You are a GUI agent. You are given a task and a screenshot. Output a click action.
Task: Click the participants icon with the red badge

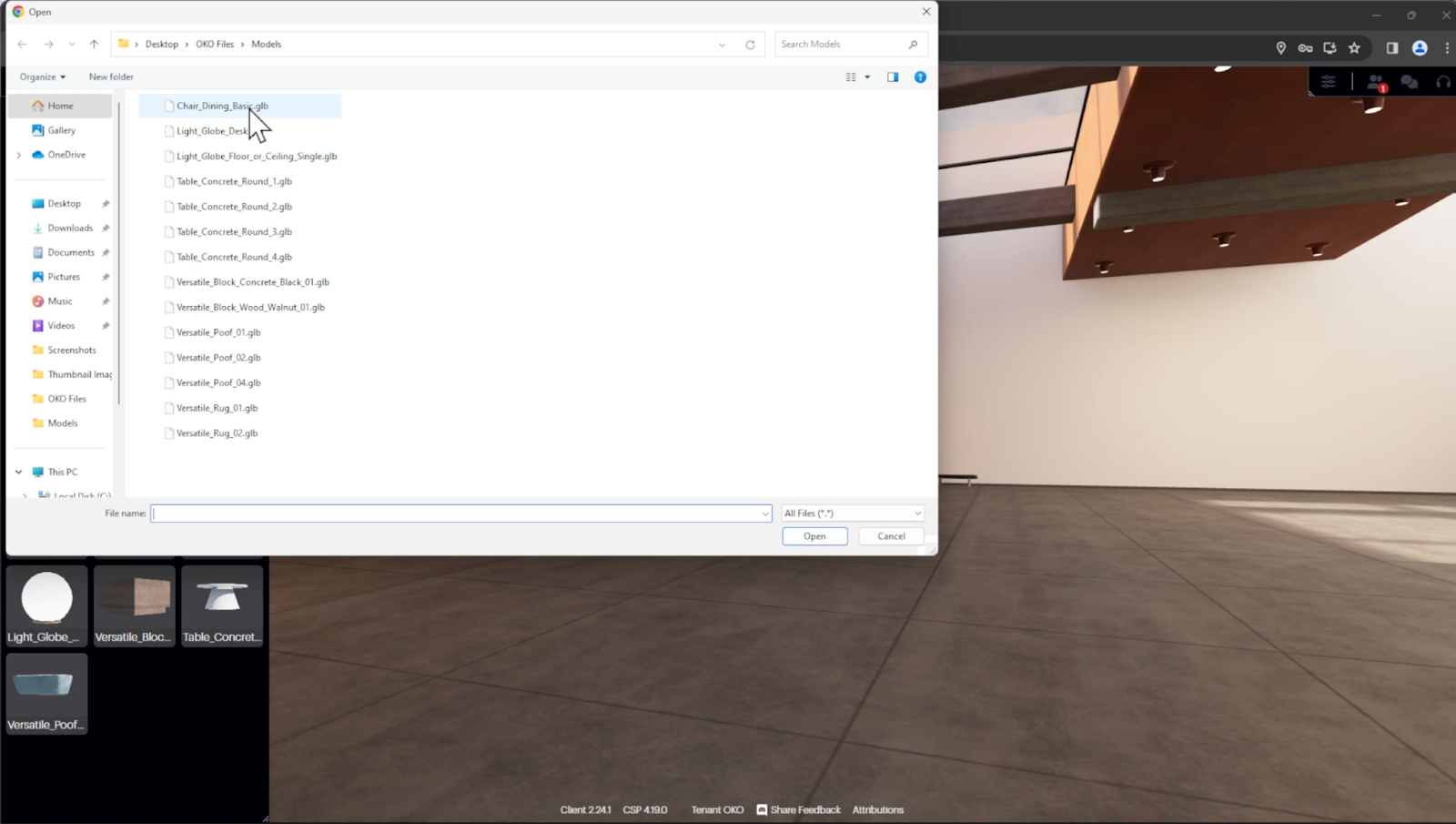pos(1375,82)
